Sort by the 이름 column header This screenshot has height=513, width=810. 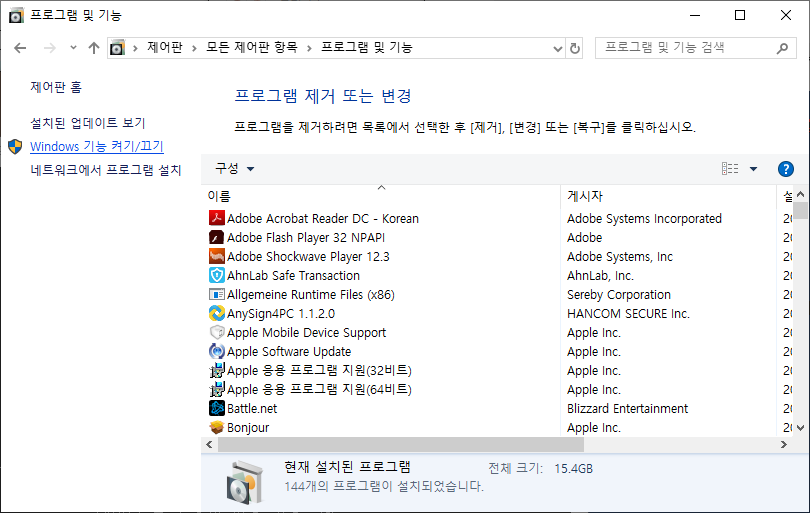pyautogui.click(x=381, y=196)
